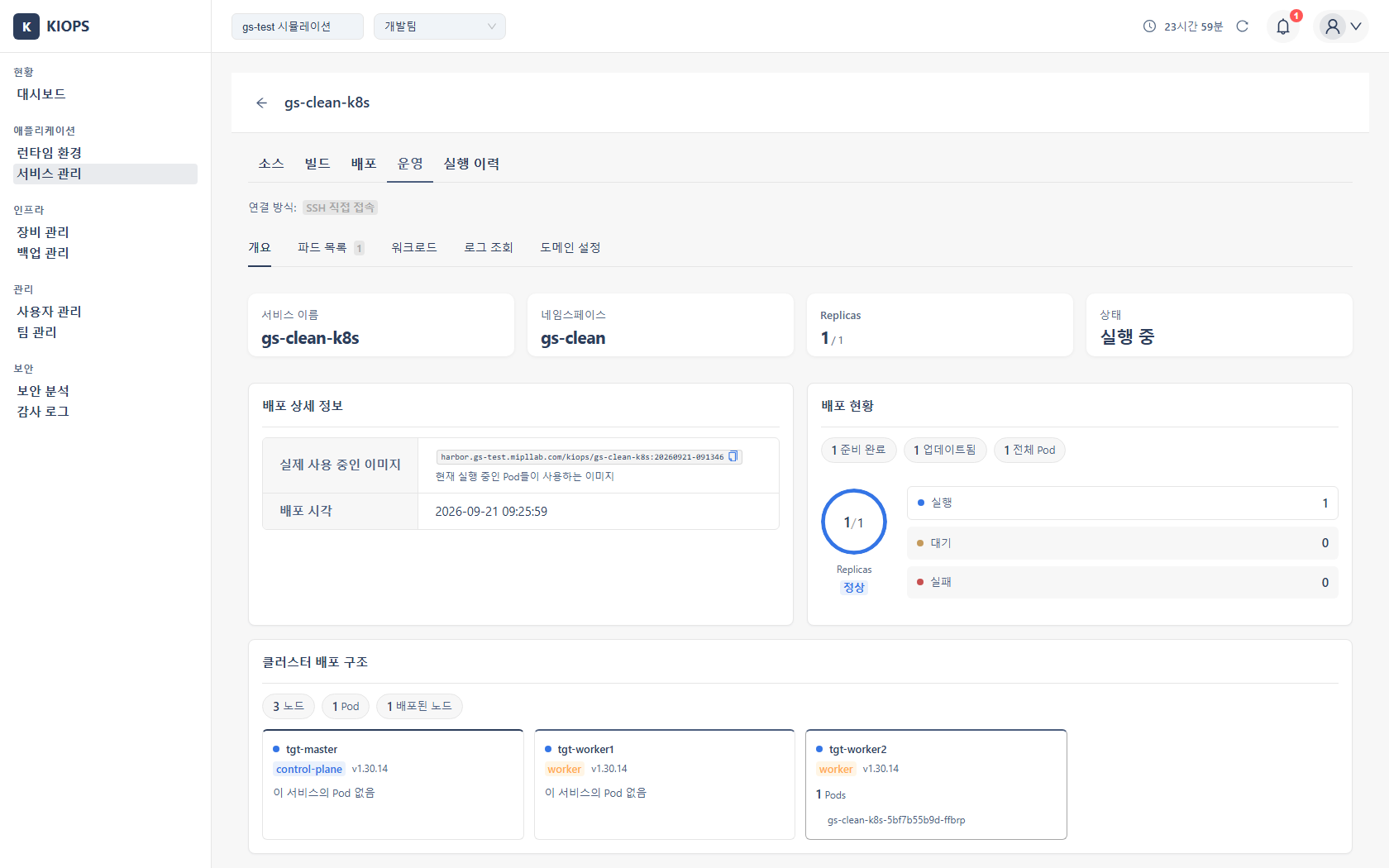The image size is (1389, 868).
Task: Open the 로그 조회 sub-tab
Action: 489,248
